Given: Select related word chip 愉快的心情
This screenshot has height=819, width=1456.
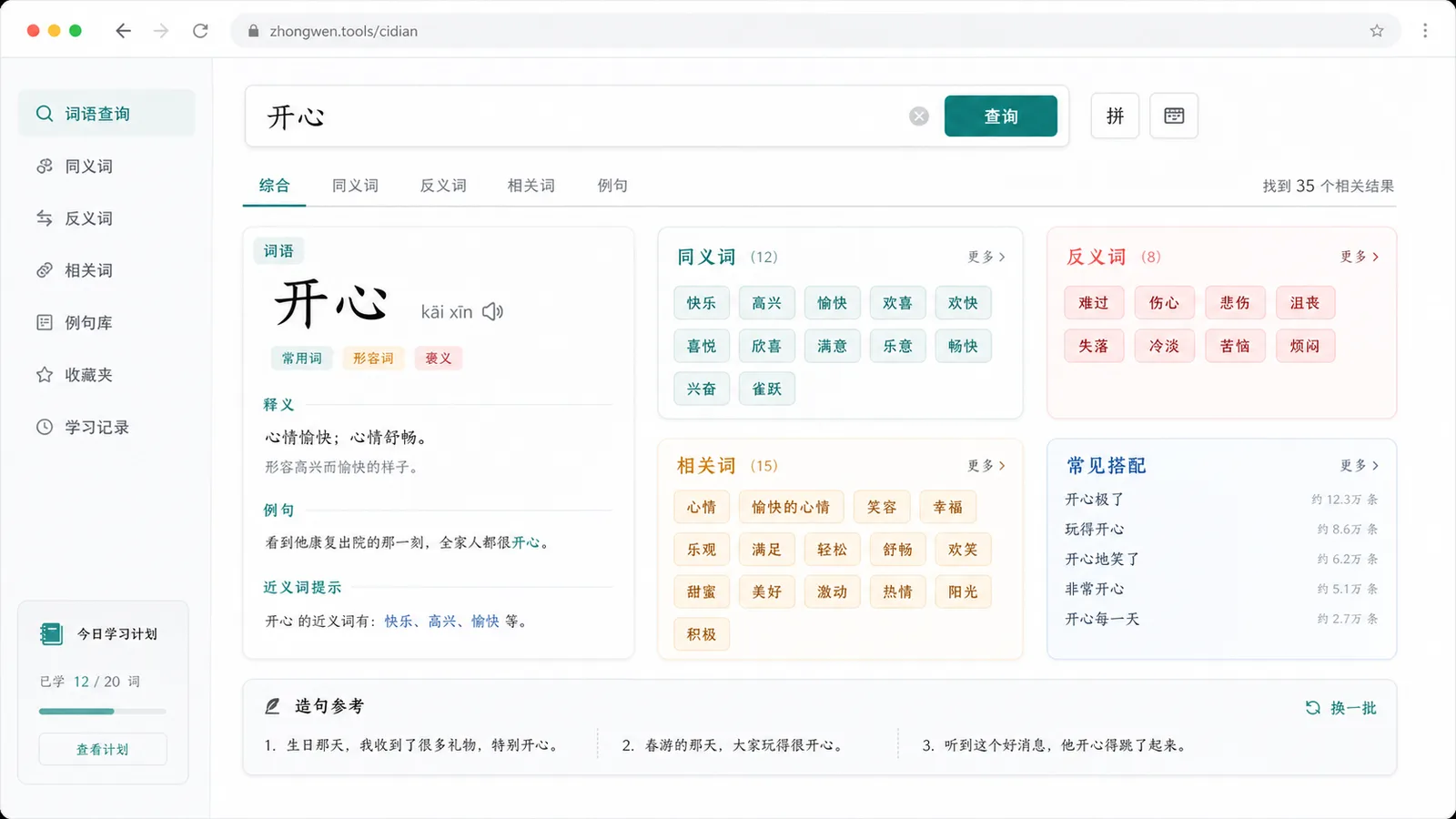Looking at the screenshot, I should (791, 507).
